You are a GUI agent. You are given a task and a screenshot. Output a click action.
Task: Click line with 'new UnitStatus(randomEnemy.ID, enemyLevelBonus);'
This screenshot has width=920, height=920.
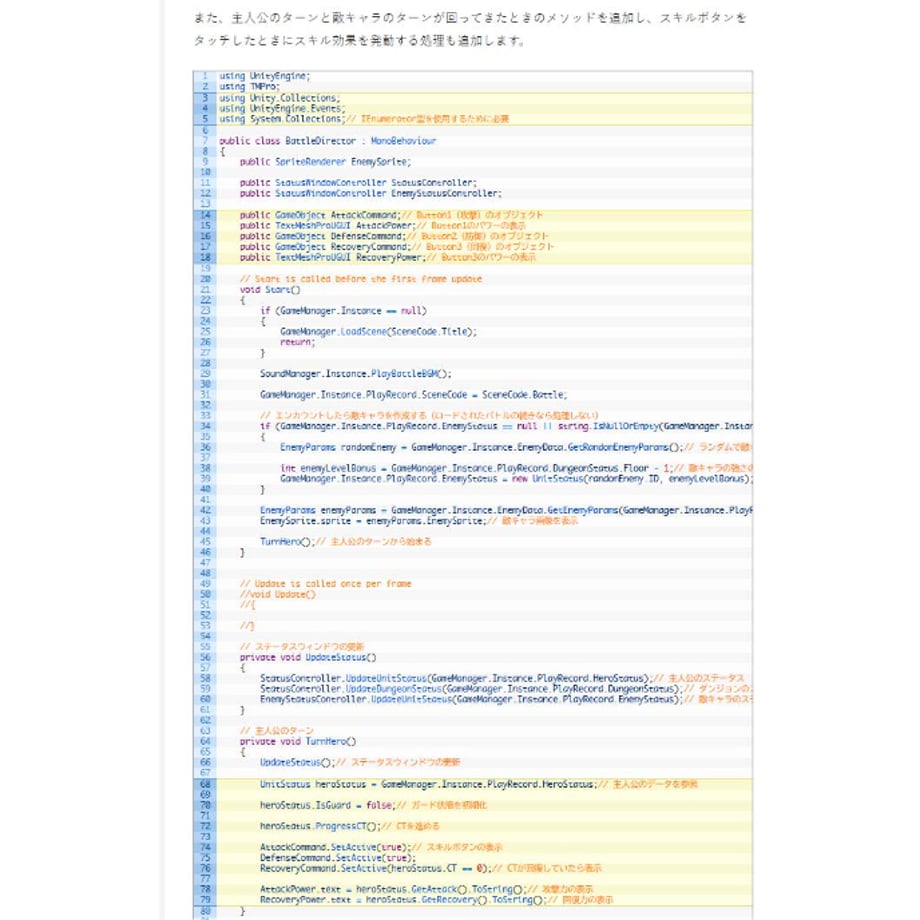(x=516, y=479)
